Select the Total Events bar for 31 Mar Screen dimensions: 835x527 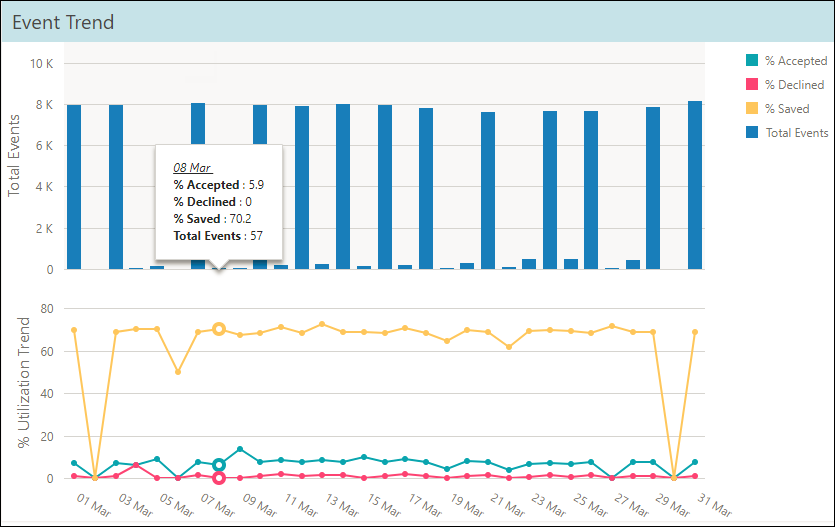point(695,184)
